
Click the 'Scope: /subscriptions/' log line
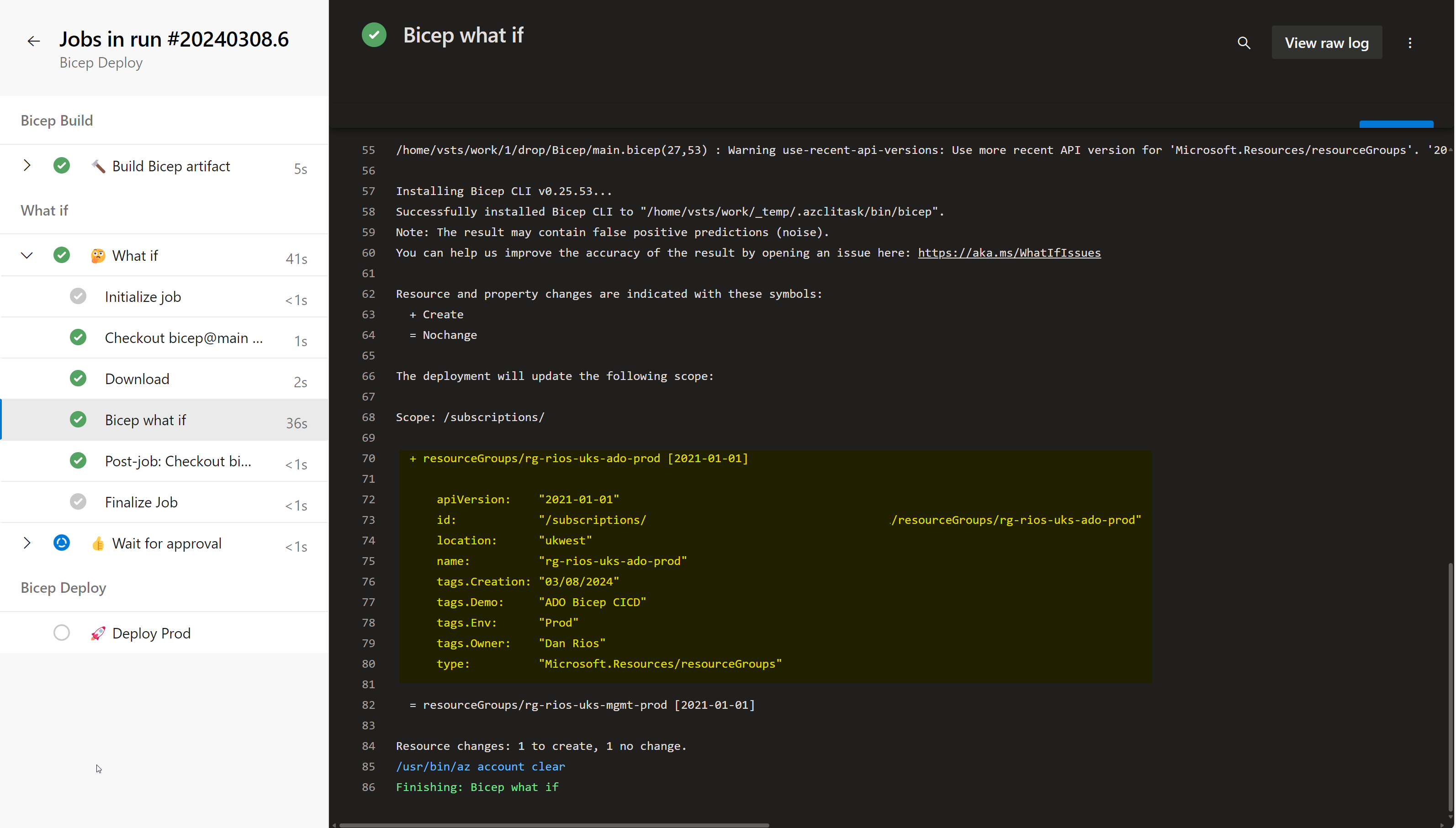470,417
